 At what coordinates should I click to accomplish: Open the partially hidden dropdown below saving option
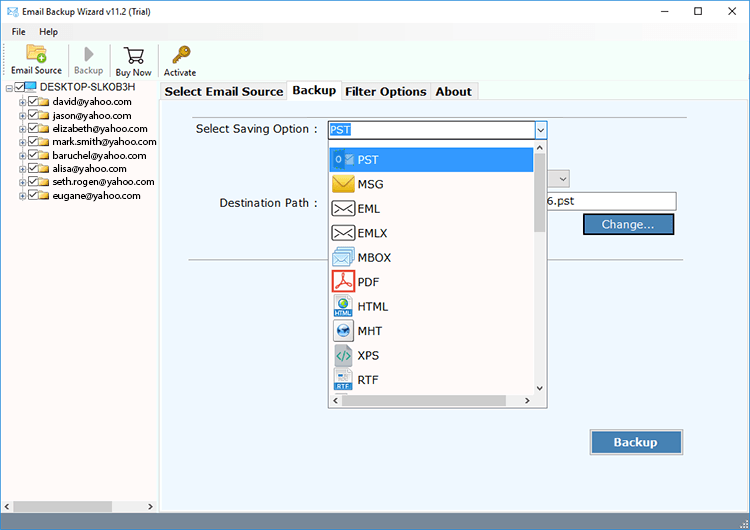point(563,179)
